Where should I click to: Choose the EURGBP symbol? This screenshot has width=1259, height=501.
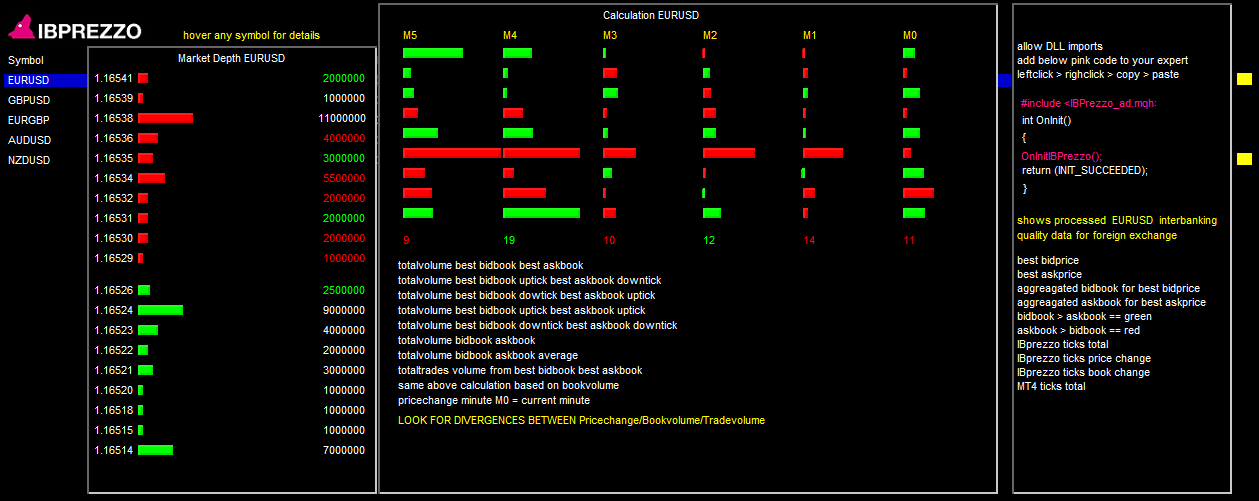tap(29, 120)
